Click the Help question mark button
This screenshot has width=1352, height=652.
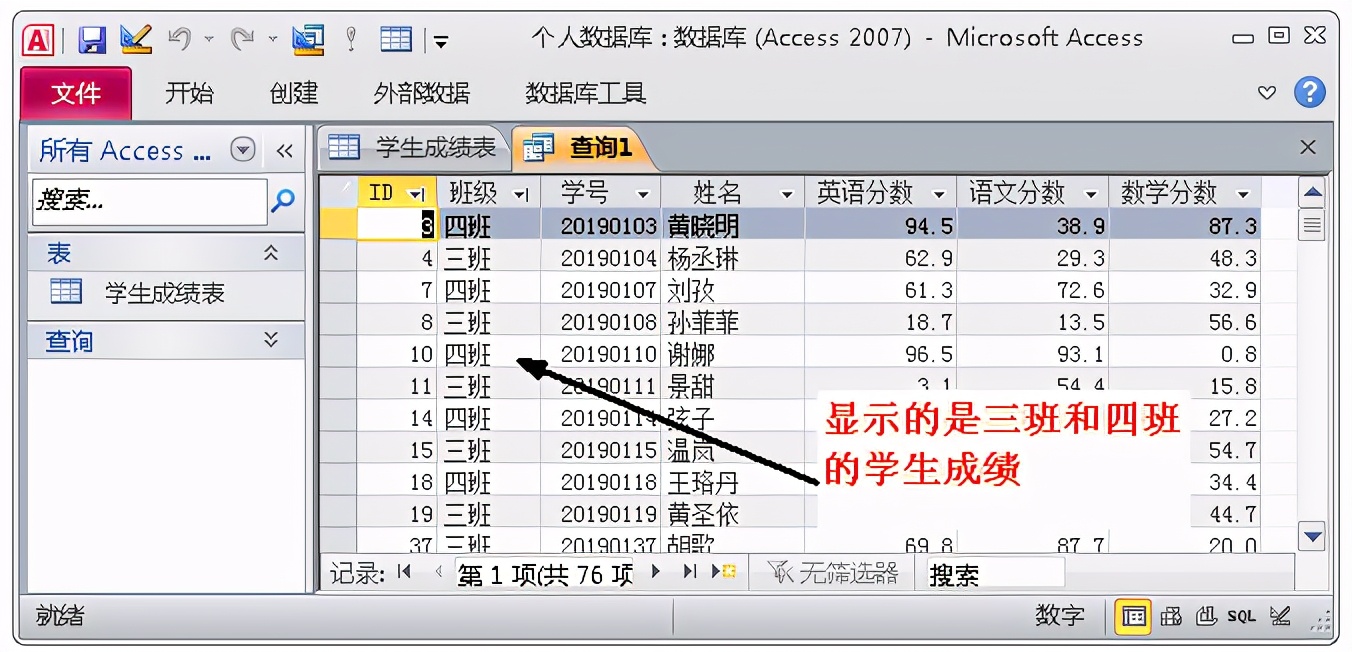(x=1309, y=93)
